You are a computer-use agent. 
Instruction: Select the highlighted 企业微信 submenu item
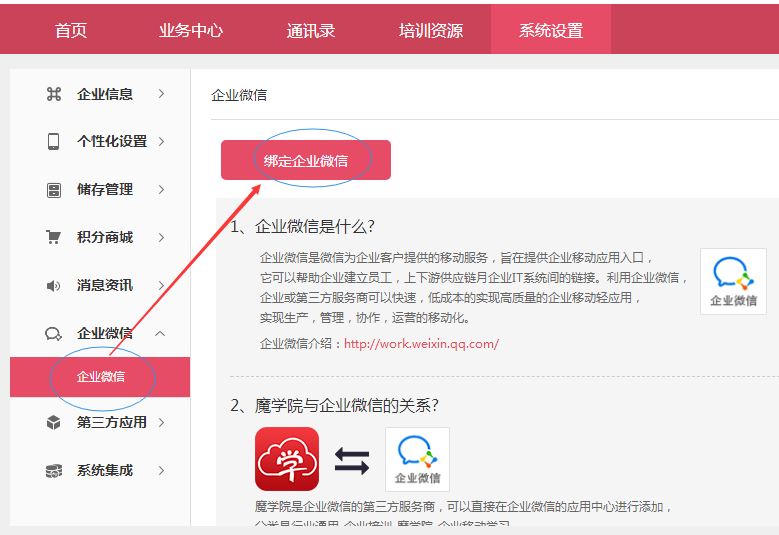[100, 377]
